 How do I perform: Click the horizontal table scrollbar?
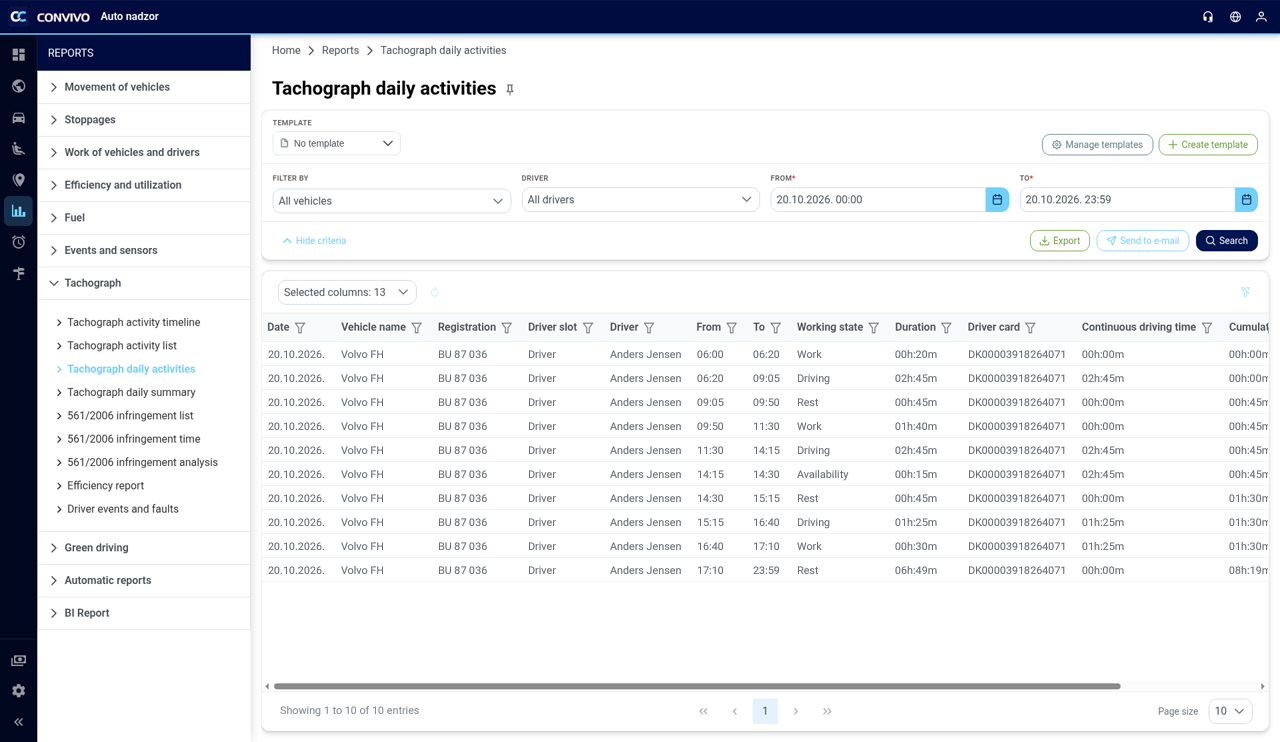pyautogui.click(x=697, y=687)
